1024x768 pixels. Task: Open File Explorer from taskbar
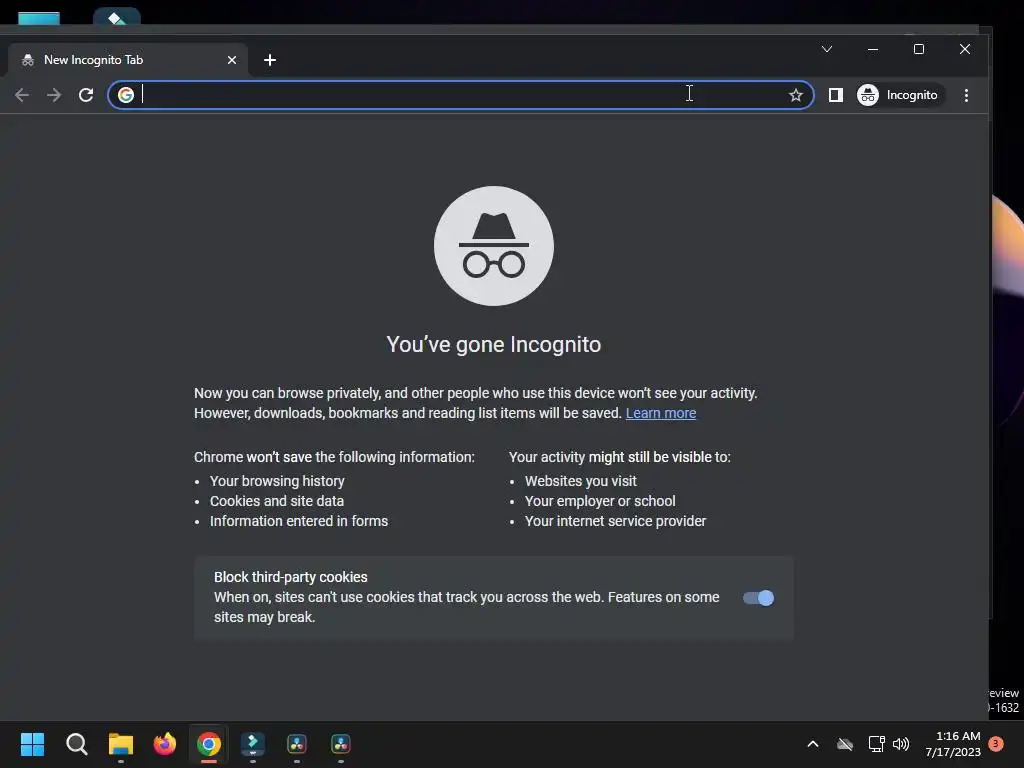(121, 744)
